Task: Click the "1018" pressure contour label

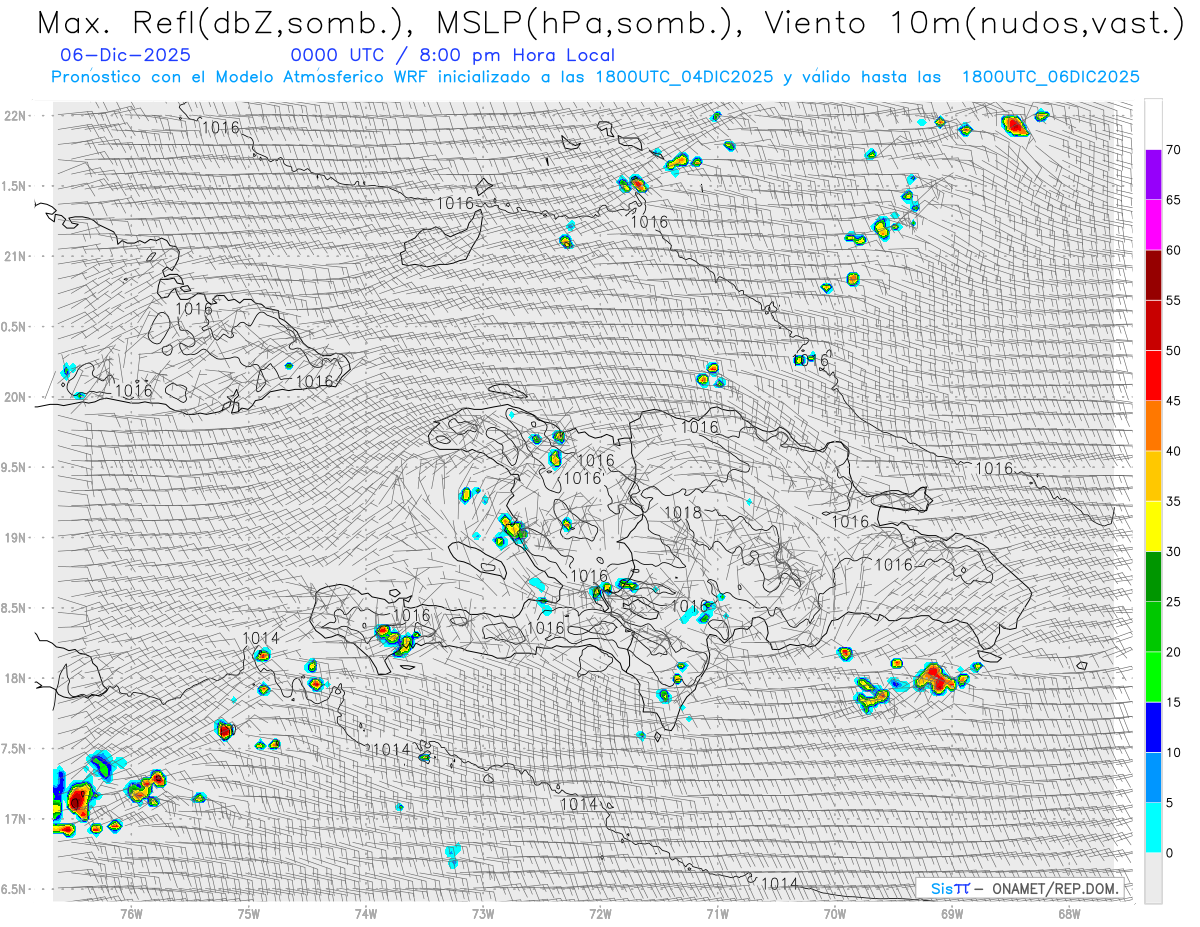Action: pyautogui.click(x=683, y=513)
